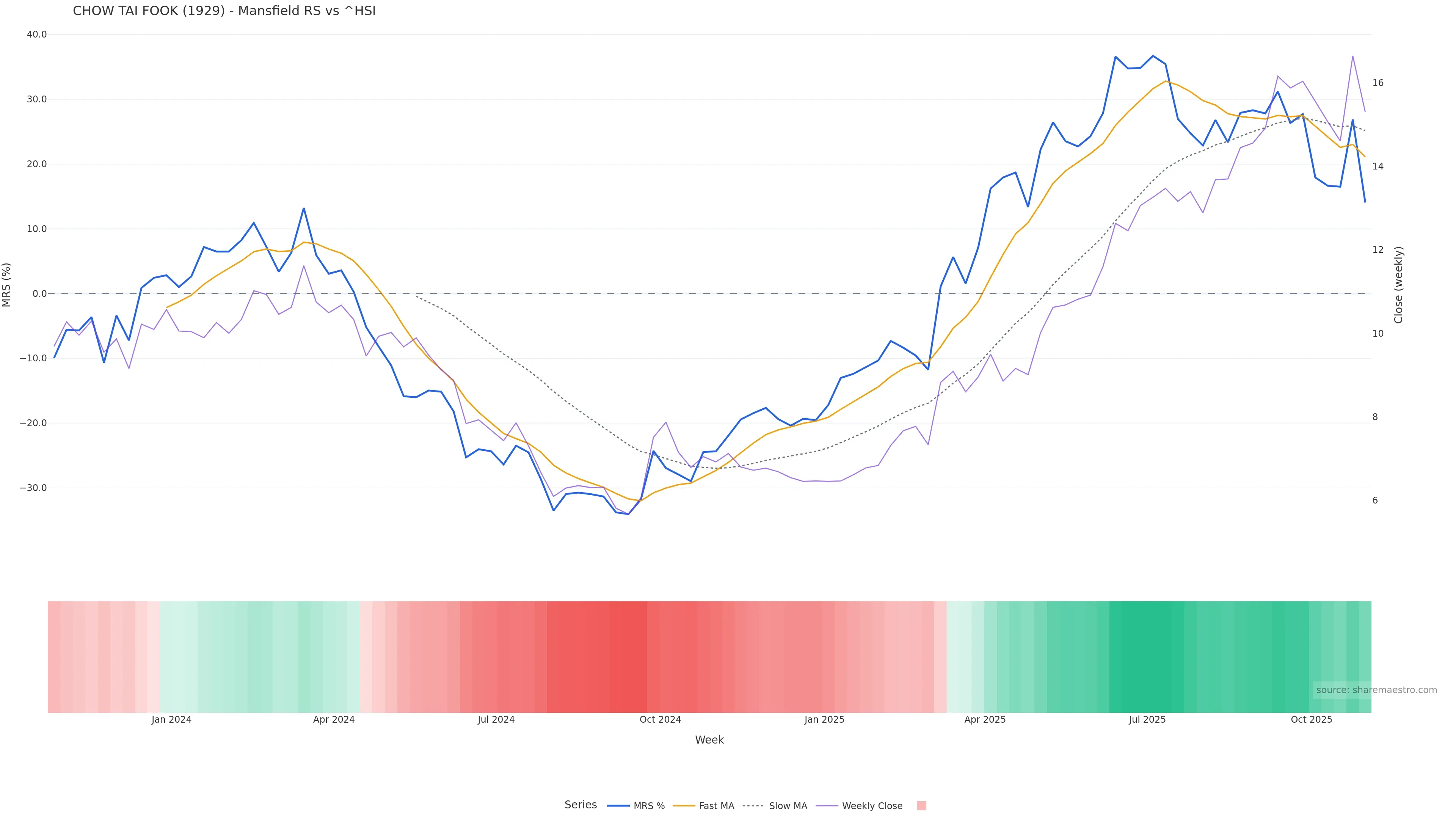Select the Jul 2025 week label
1456x819 pixels.
[1147, 720]
